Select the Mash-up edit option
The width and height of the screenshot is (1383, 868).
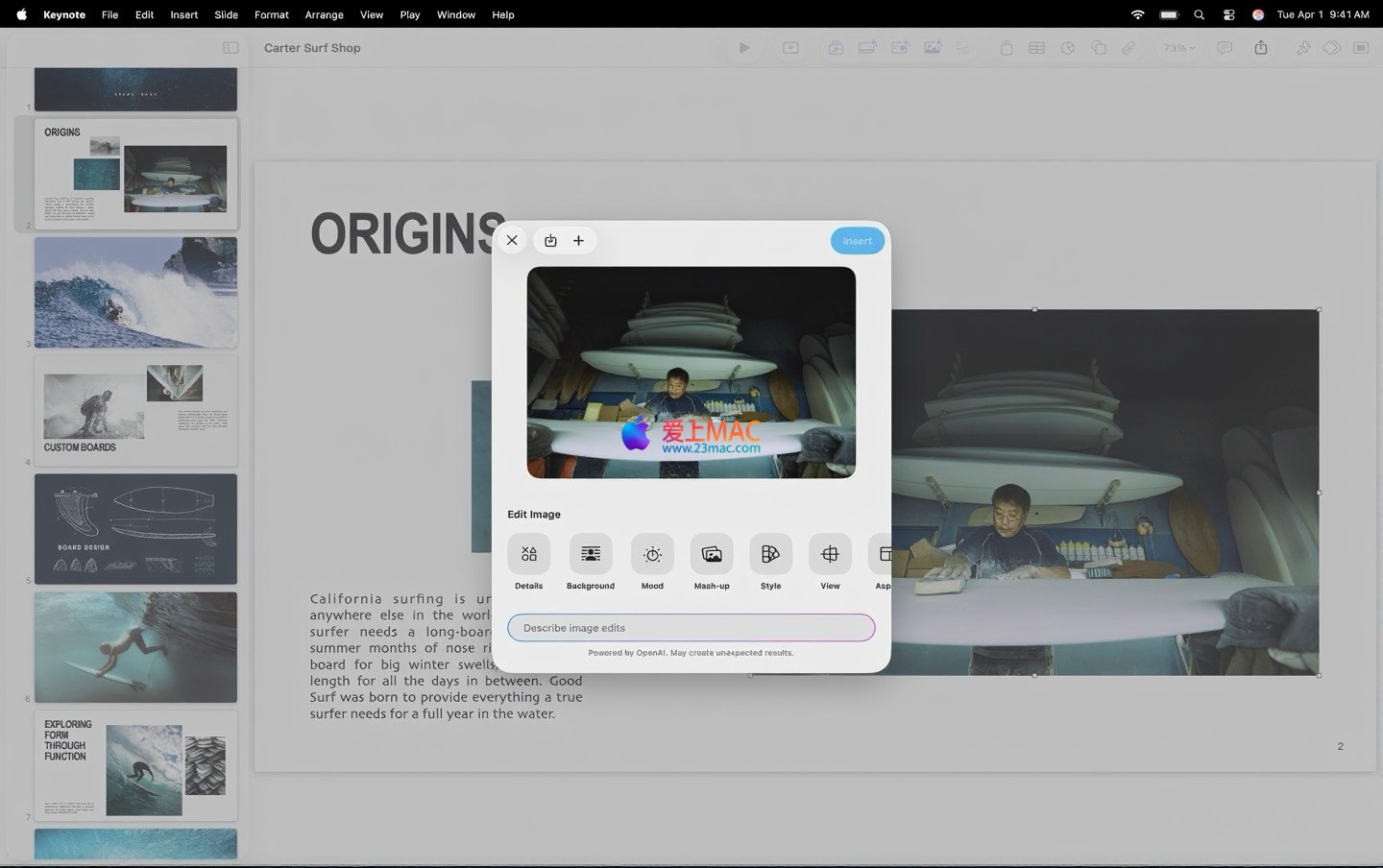coord(712,555)
